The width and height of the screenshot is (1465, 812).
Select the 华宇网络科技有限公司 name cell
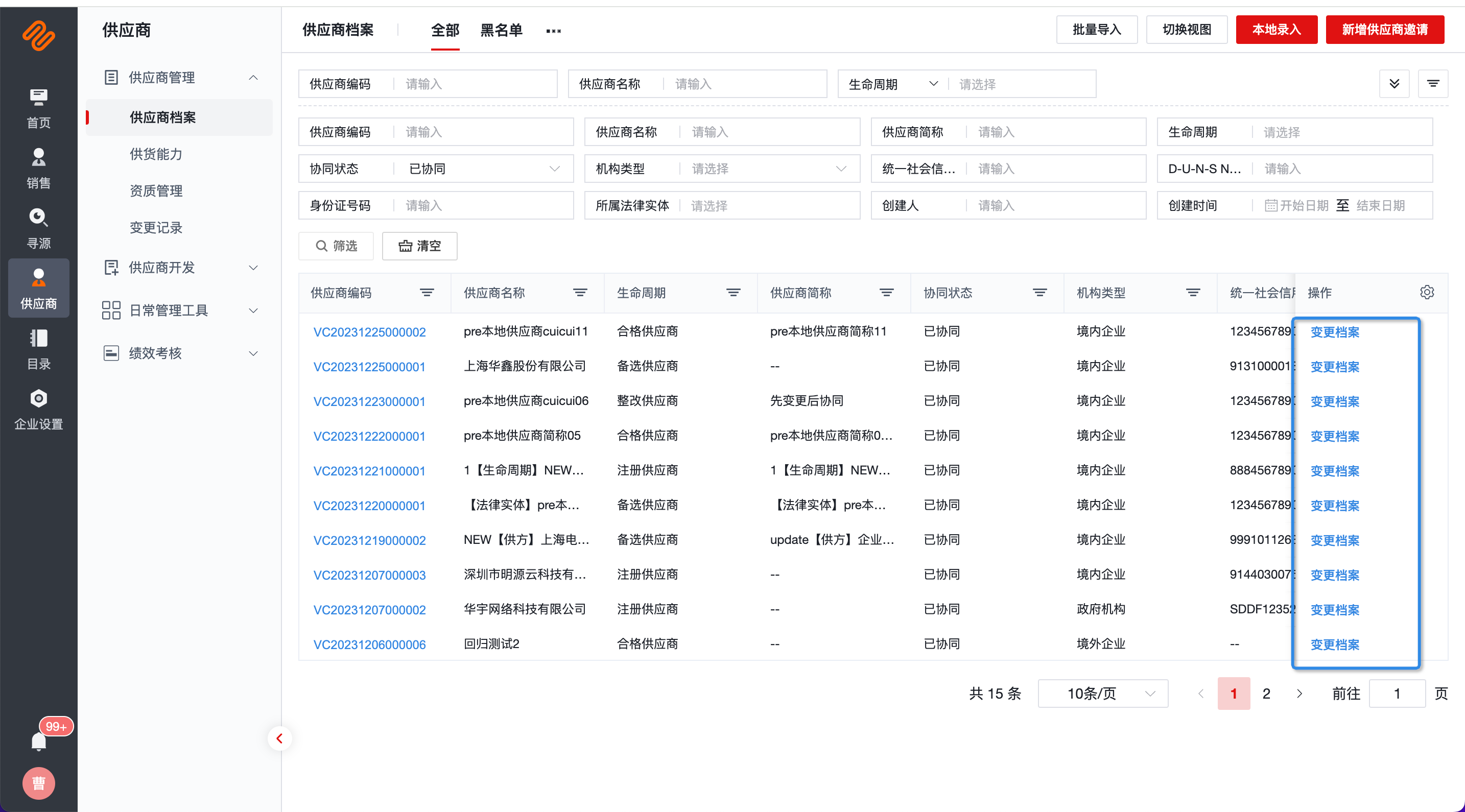pos(525,609)
